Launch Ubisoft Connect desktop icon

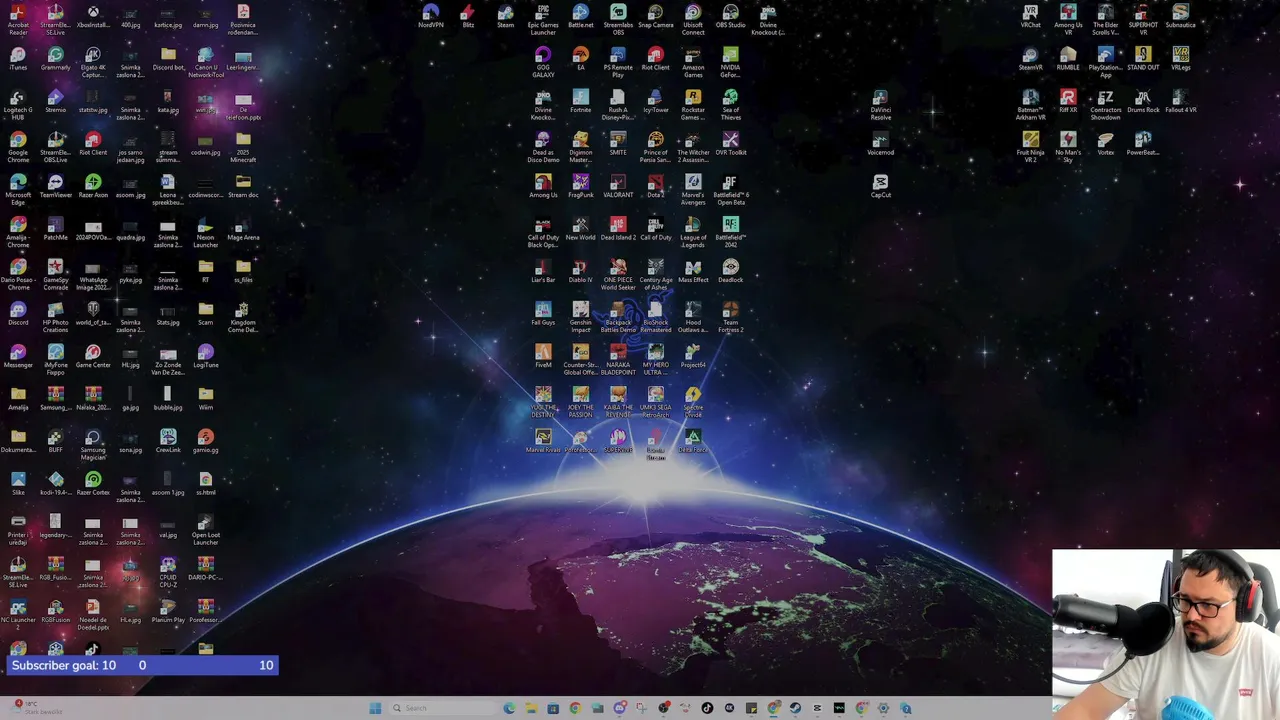[x=693, y=19]
